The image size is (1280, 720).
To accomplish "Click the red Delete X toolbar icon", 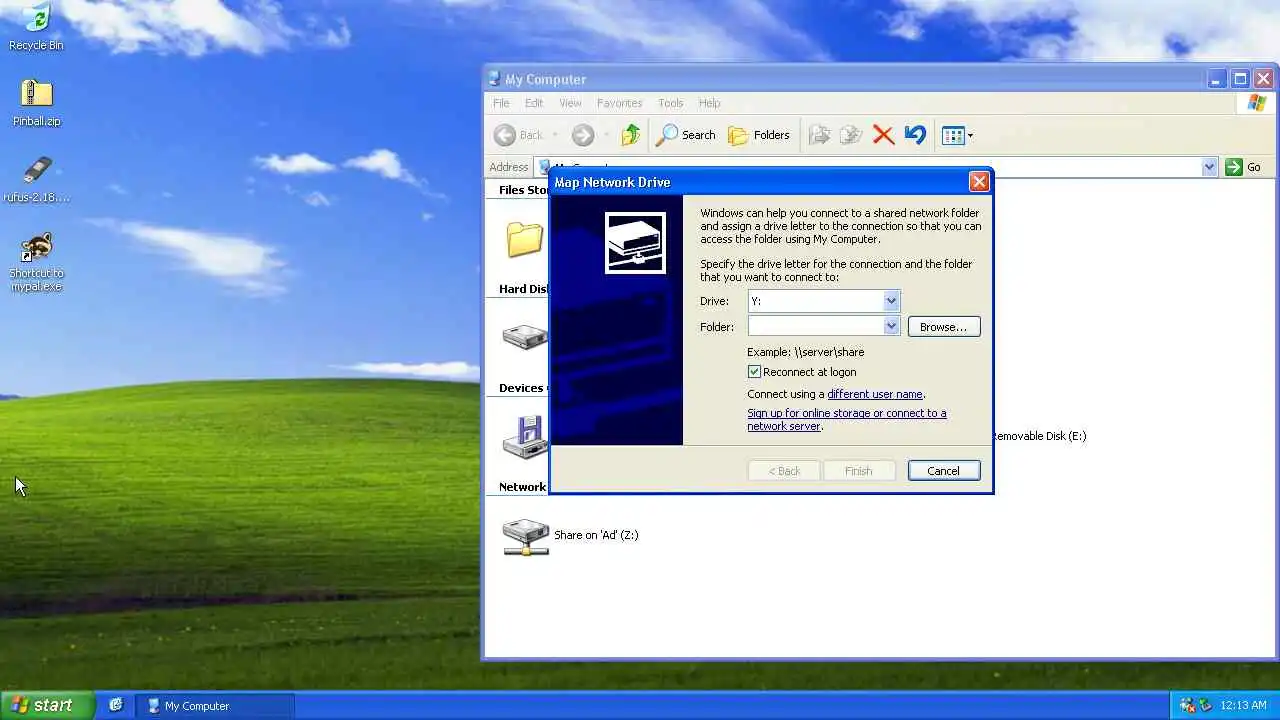I will (883, 135).
